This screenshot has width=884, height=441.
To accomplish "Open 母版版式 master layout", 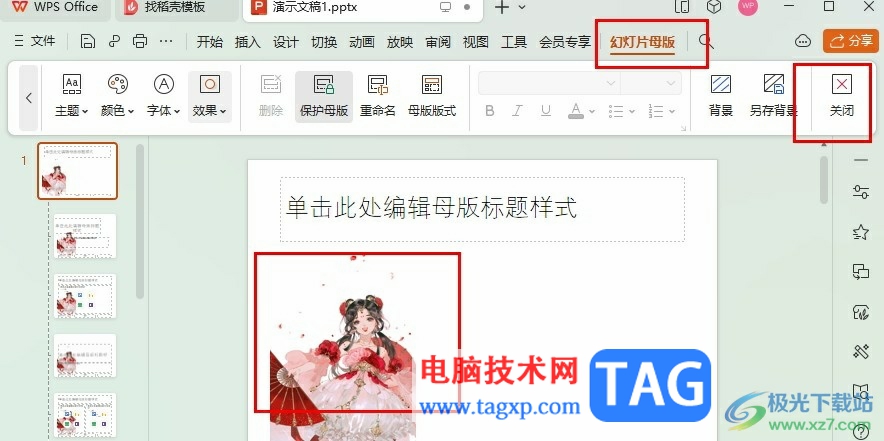I will click(432, 96).
